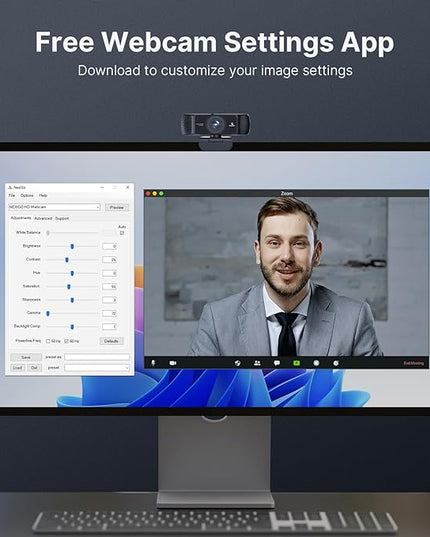
Task: Click the Contrast slider handle
Action: pyautogui.click(x=67, y=260)
